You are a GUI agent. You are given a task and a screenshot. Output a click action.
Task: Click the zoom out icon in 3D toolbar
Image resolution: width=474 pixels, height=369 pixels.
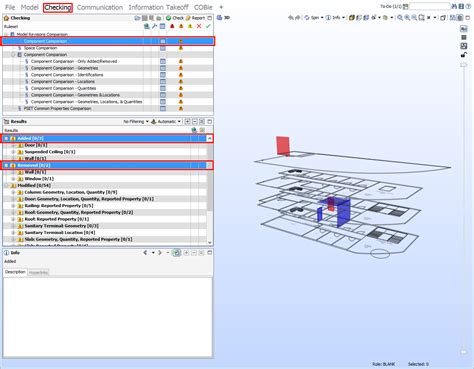click(414, 18)
